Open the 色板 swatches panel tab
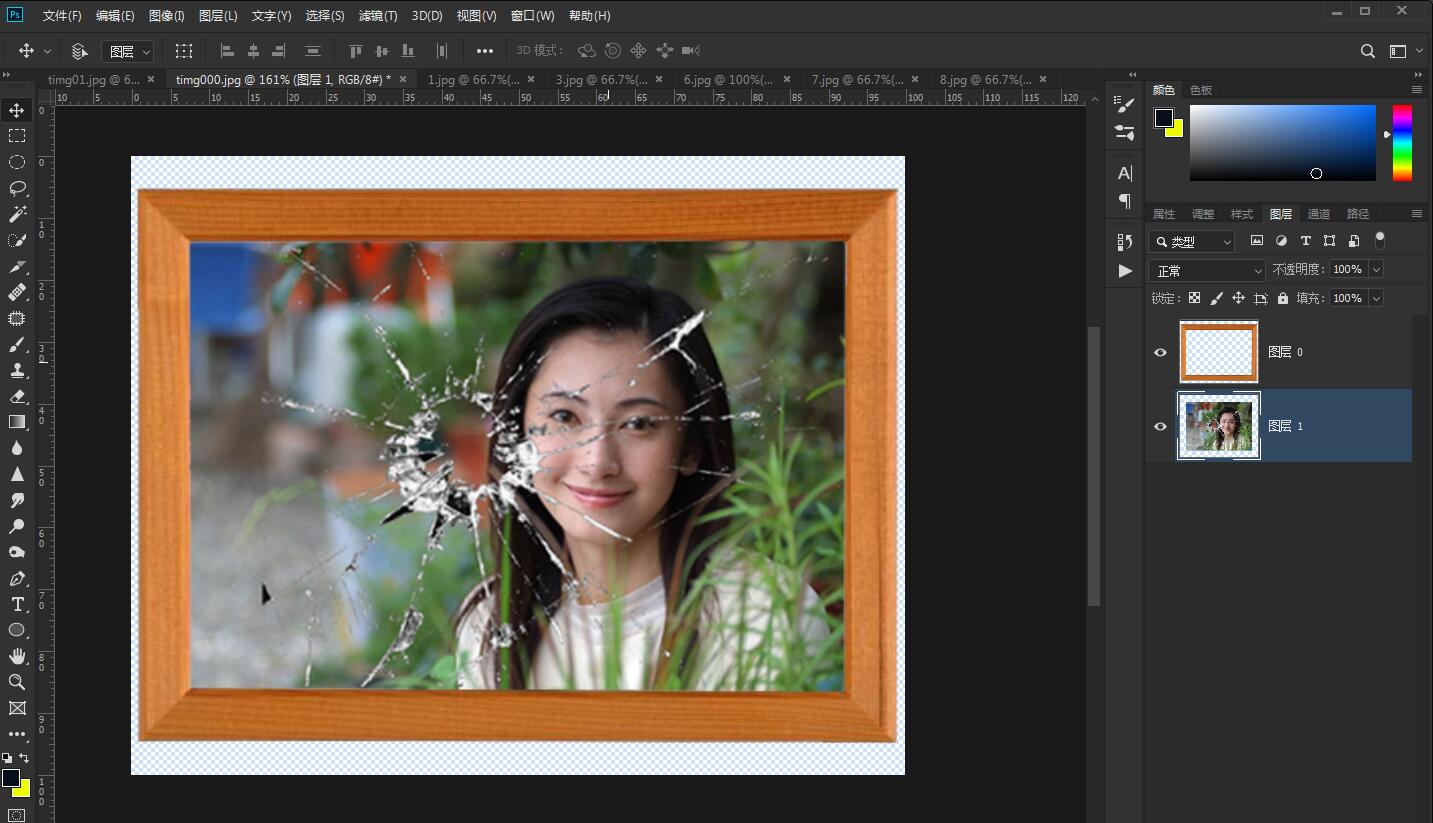Viewport: 1433px width, 823px height. [1200, 90]
